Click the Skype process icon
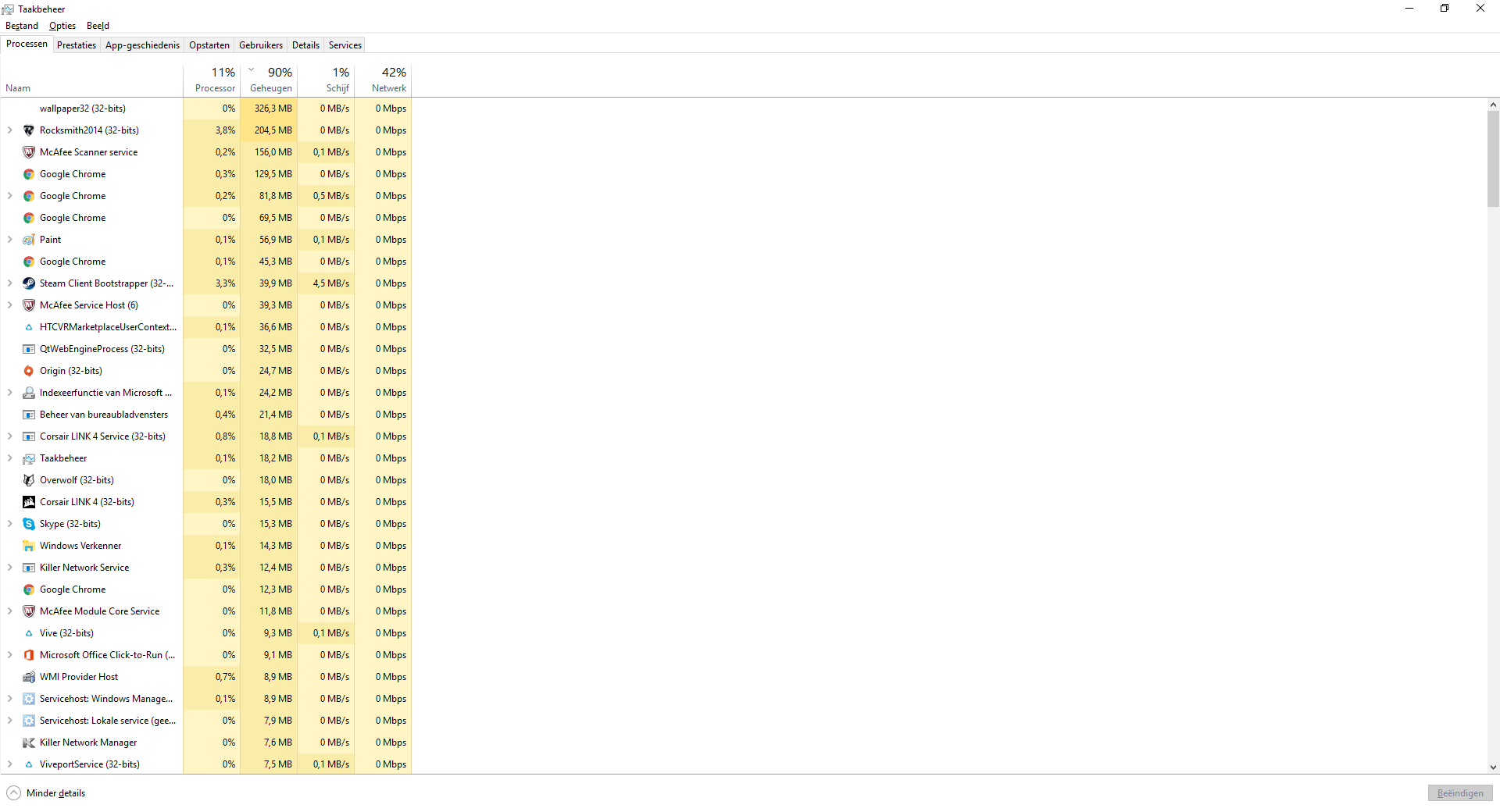1500x812 pixels. click(x=29, y=524)
